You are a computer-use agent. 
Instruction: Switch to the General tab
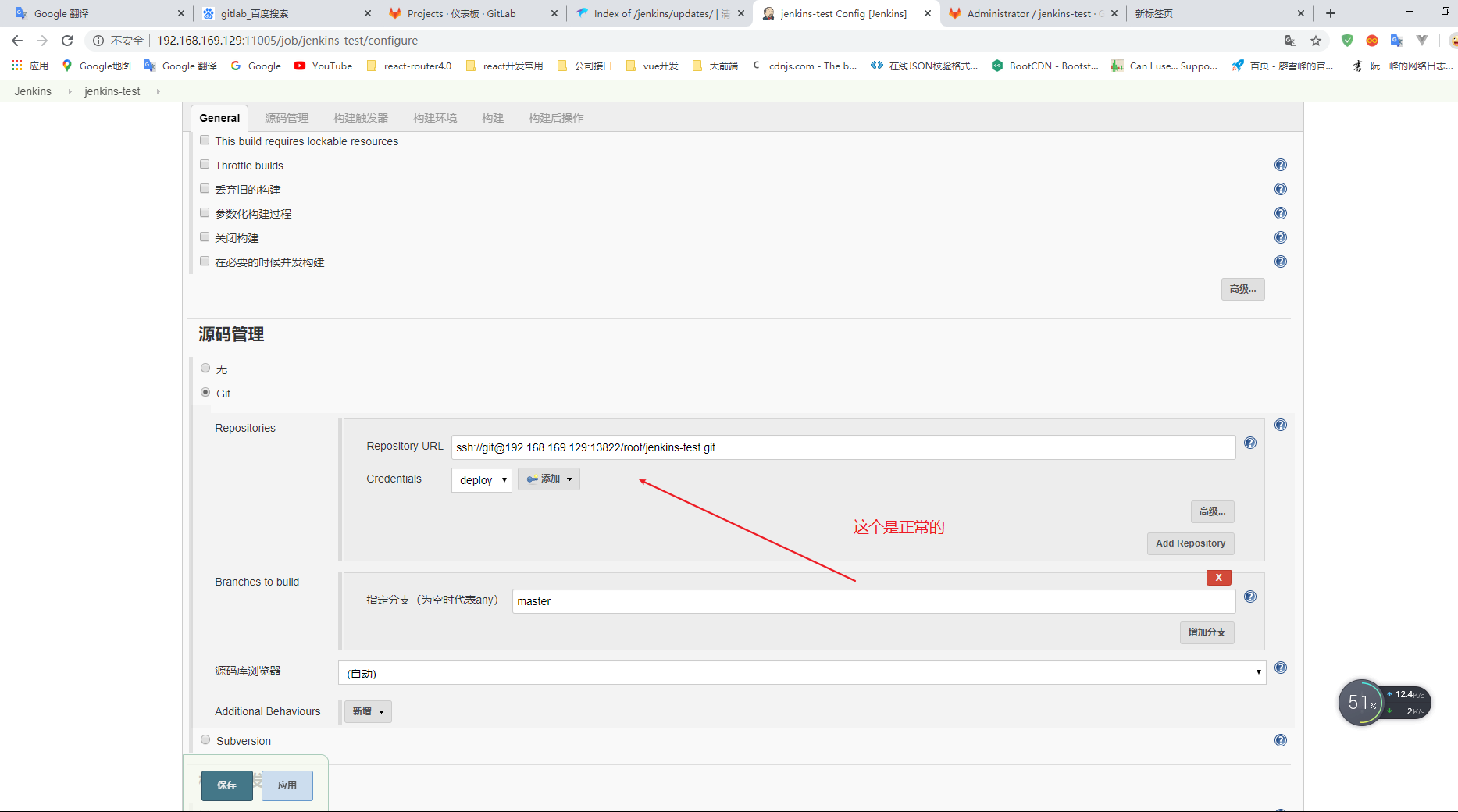click(219, 118)
